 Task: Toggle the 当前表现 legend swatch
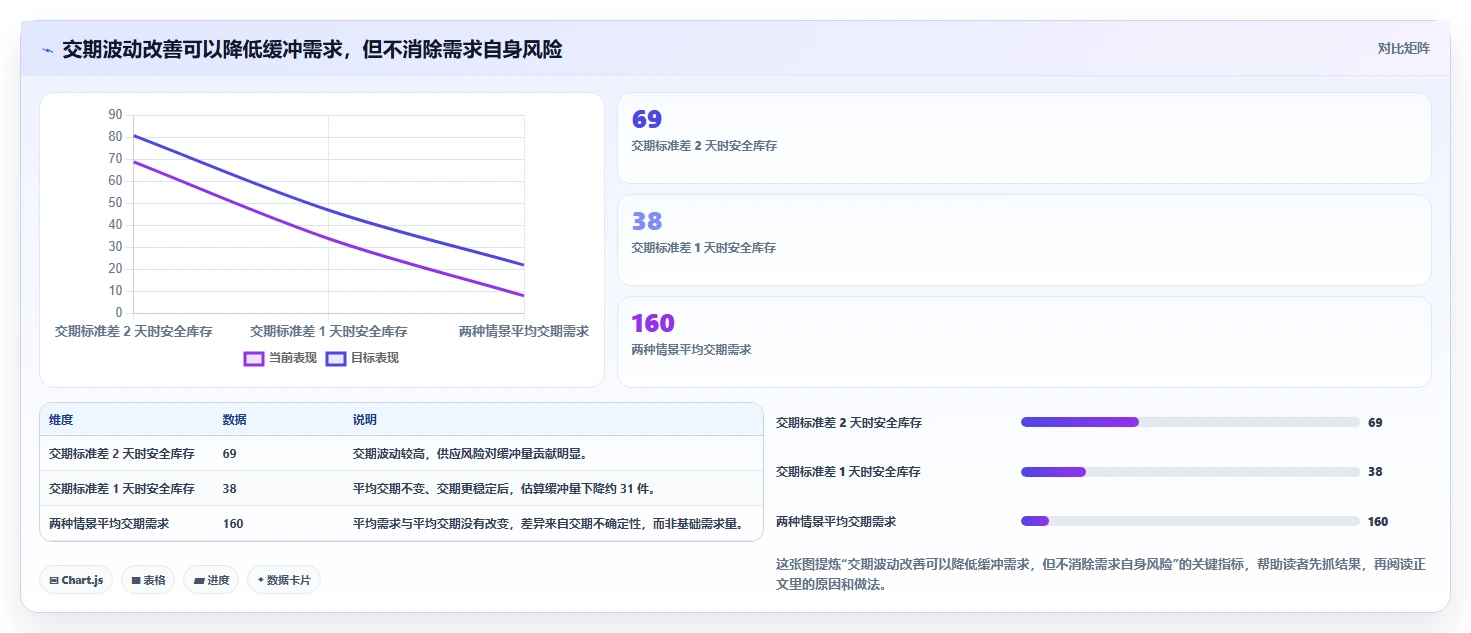coord(254,358)
